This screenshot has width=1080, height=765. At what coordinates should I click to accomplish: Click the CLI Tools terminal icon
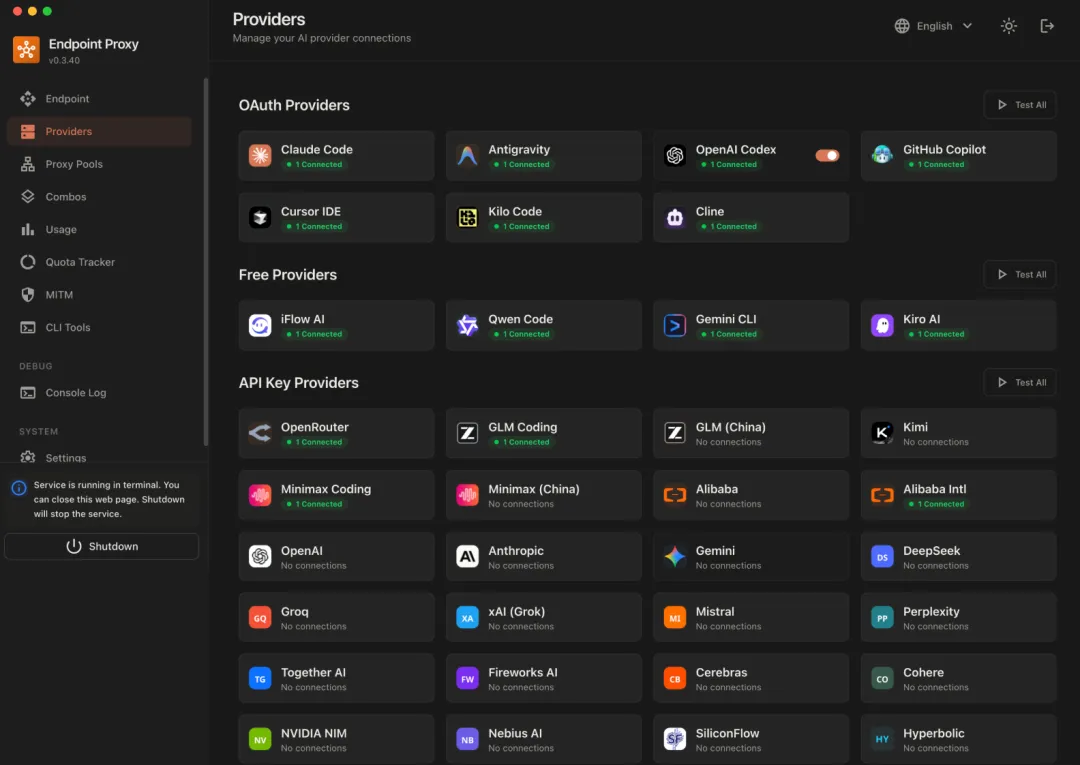(x=28, y=328)
